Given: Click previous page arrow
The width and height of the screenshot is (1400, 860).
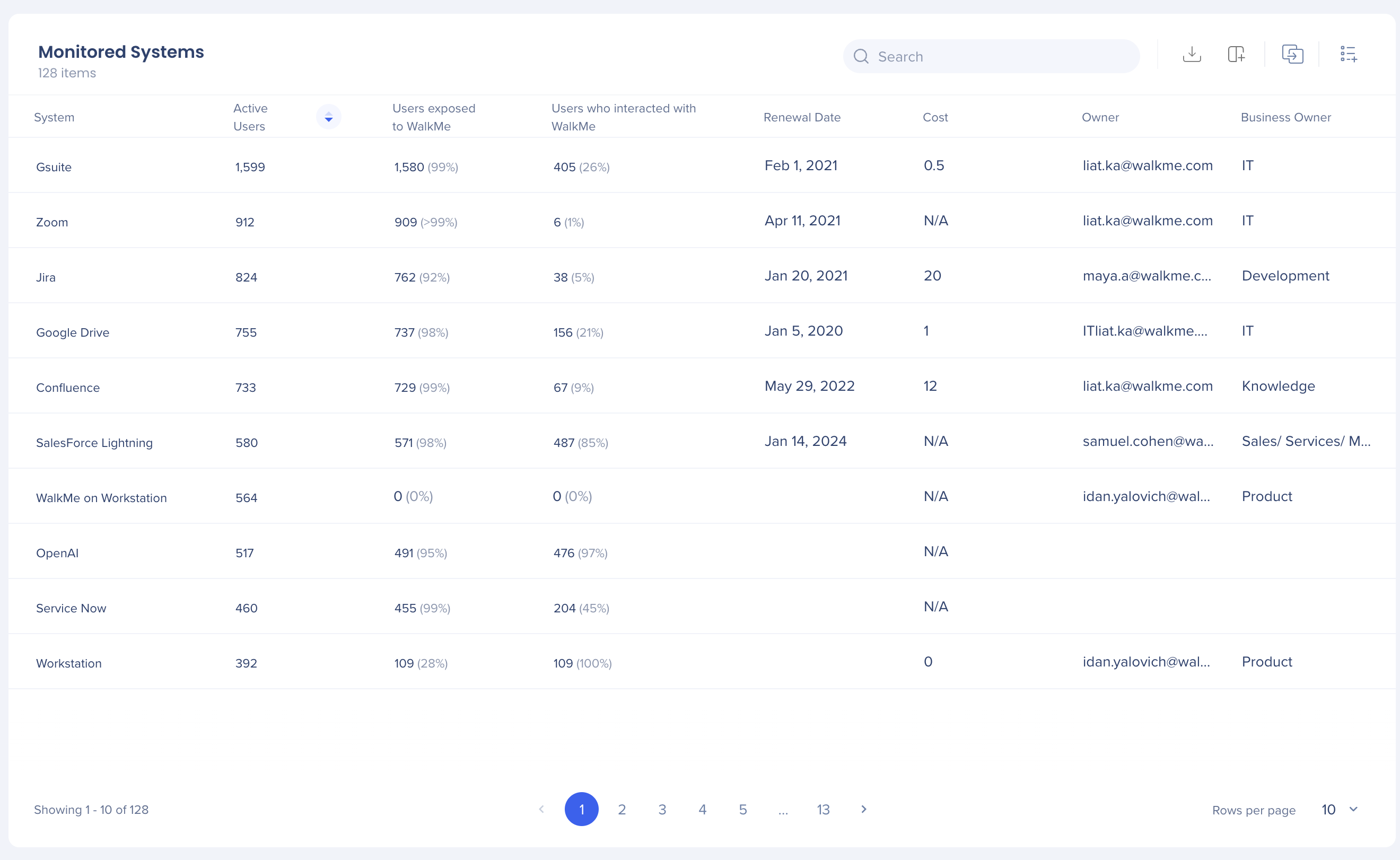Looking at the screenshot, I should point(541,809).
